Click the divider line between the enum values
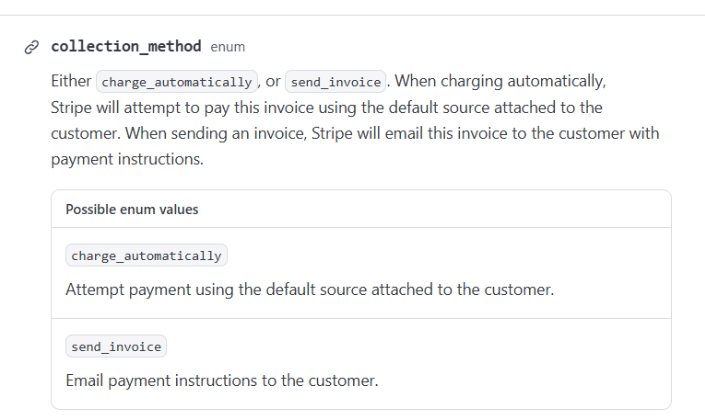Viewport: 705px width, 420px height. tap(361, 319)
